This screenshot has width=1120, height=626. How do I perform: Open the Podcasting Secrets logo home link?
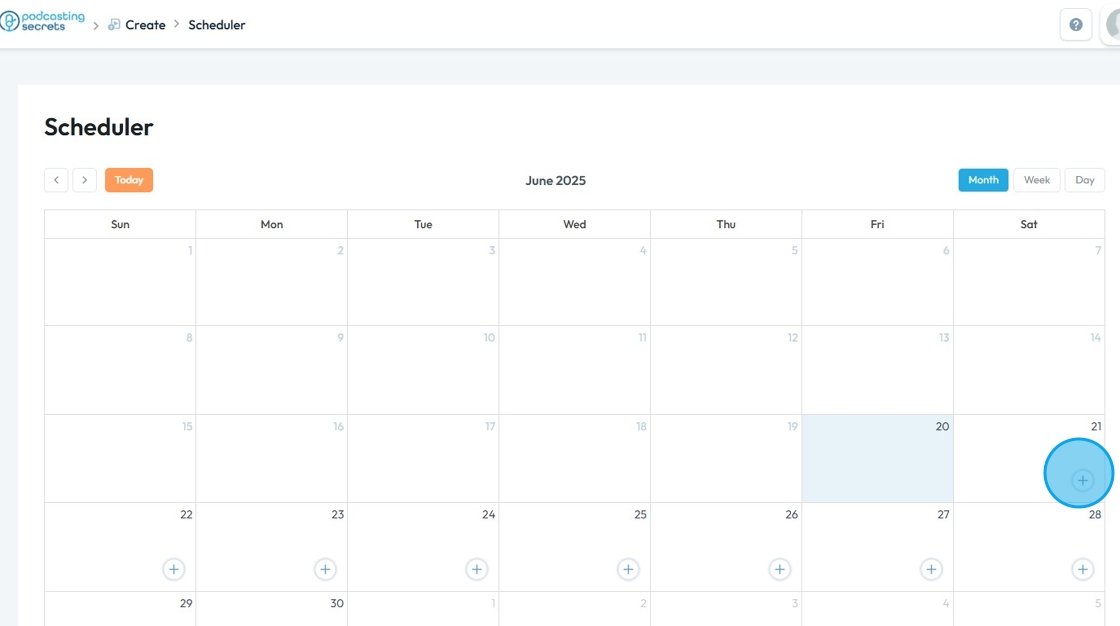[x=43, y=21]
